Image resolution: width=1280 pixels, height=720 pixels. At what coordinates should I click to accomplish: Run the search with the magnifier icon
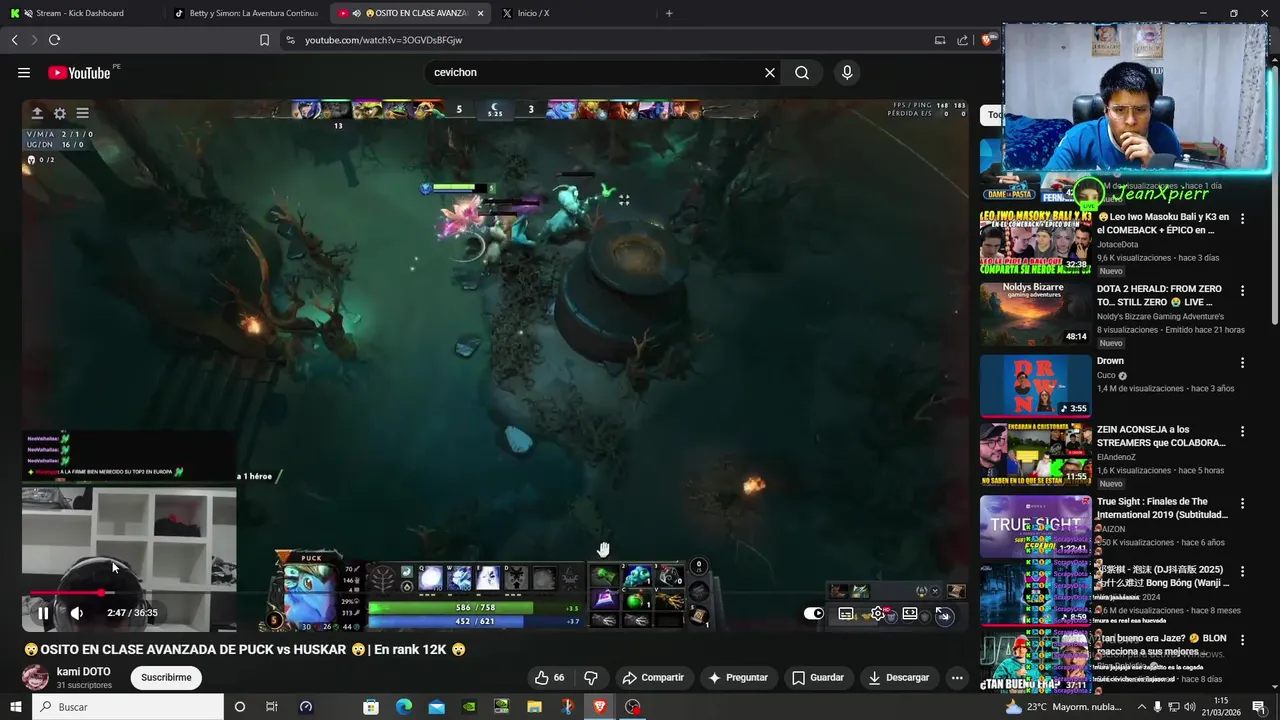click(x=802, y=72)
